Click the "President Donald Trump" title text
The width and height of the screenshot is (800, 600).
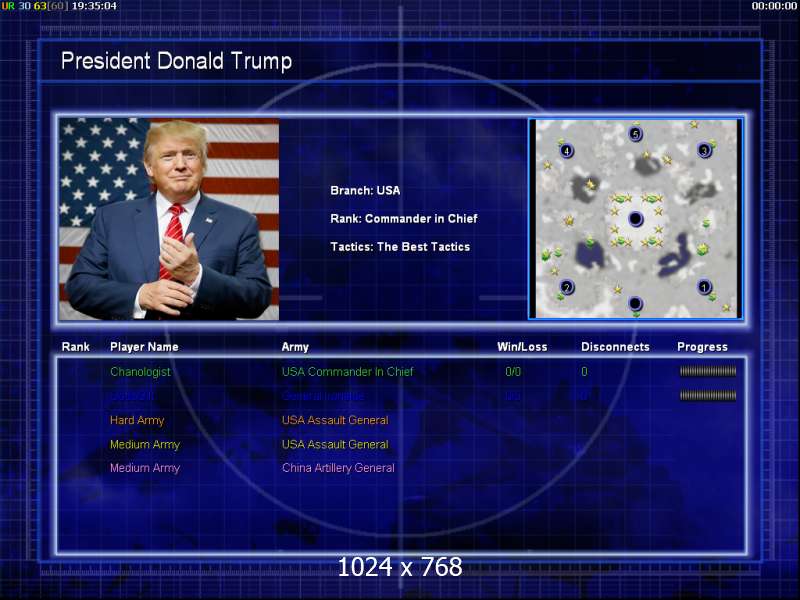click(x=177, y=61)
